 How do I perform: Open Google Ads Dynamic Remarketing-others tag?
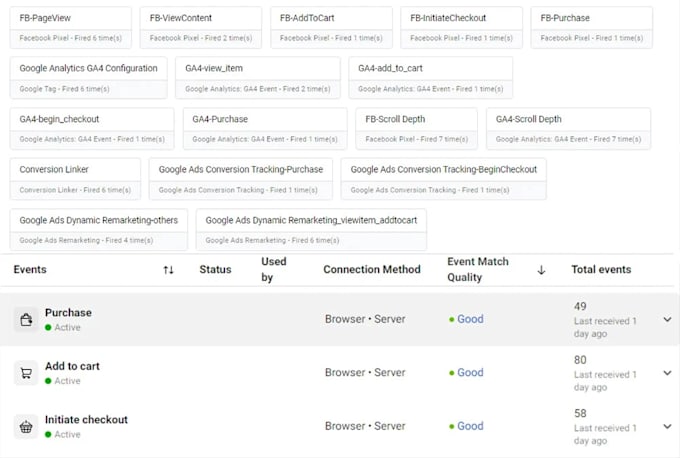[99, 229]
